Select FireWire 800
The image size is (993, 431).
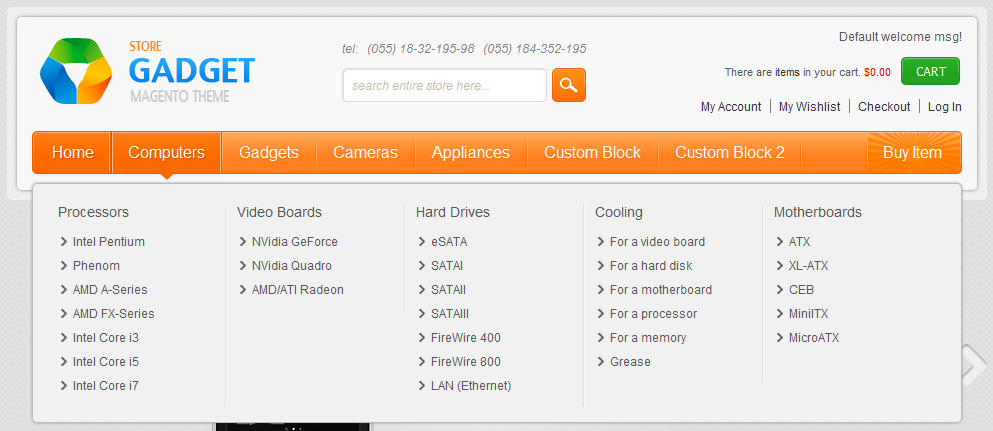pyautogui.click(x=465, y=362)
